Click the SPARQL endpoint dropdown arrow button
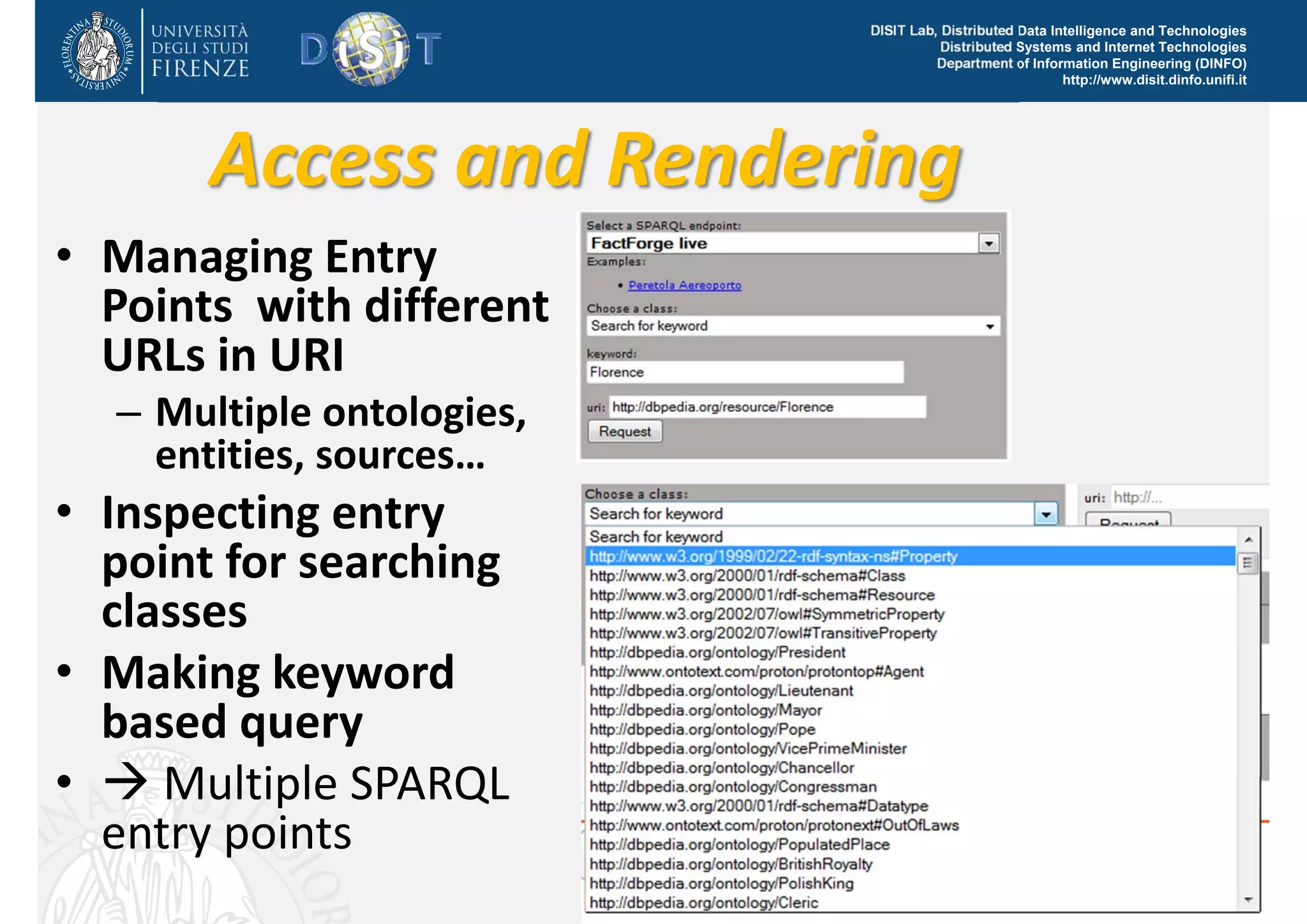This screenshot has height=924, width=1307. pyautogui.click(x=989, y=243)
